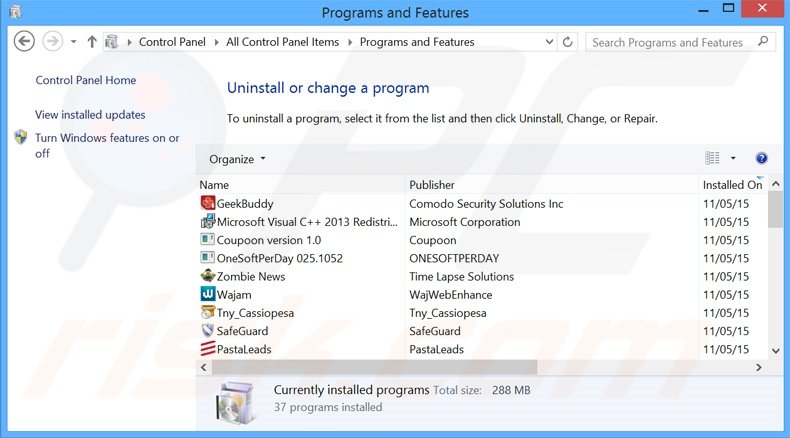Viewport: 790px width, 438px height.
Task: Select All Control Panel Items breadcrumb
Action: [x=282, y=42]
